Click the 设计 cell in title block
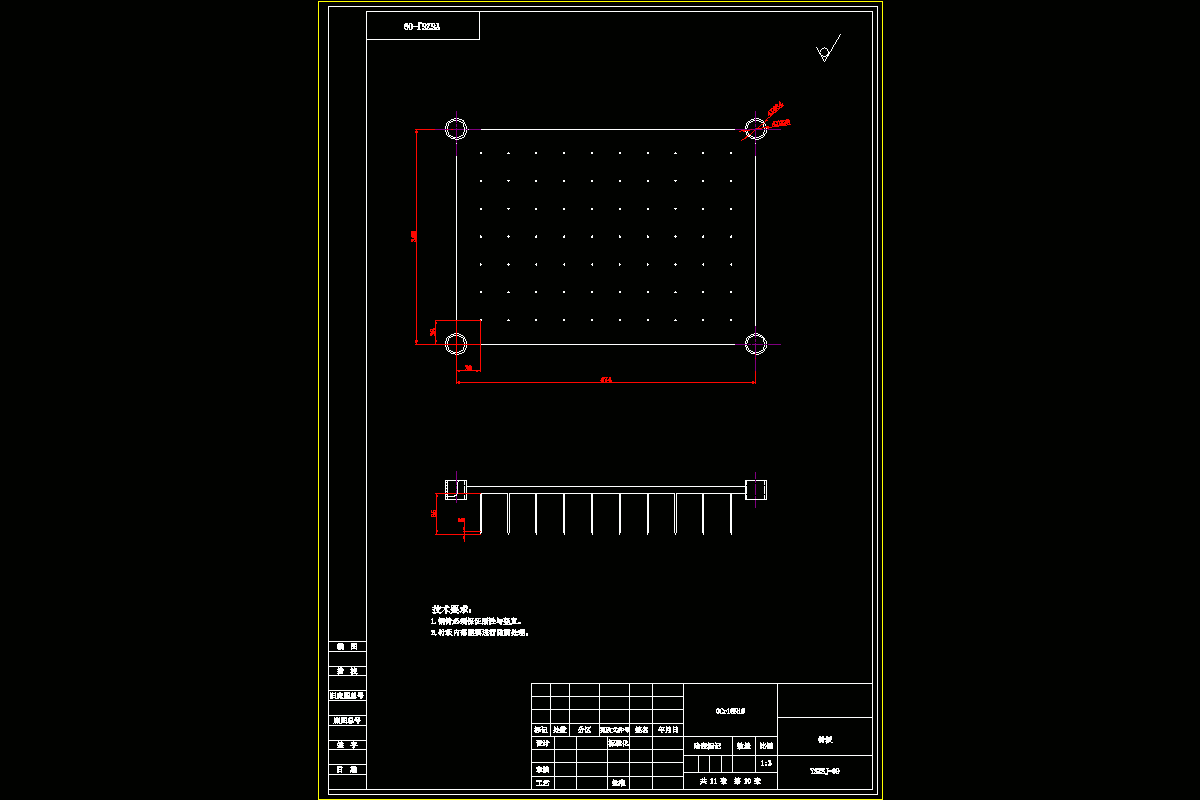This screenshot has width=1200, height=800. coord(541,743)
